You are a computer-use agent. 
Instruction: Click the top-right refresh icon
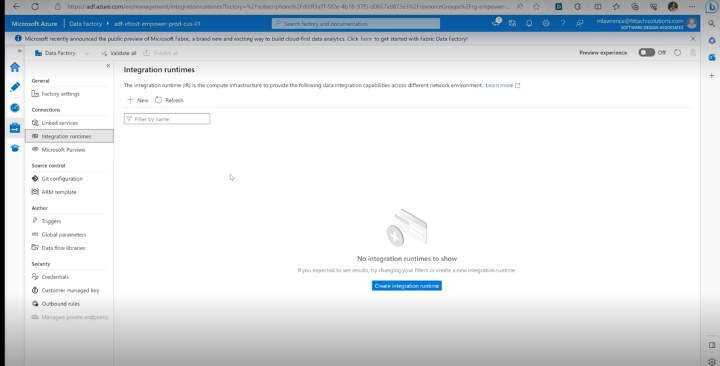pos(677,53)
